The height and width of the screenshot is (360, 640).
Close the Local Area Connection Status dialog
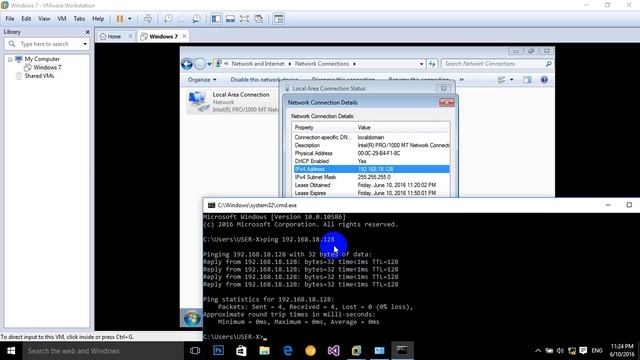(x=443, y=88)
